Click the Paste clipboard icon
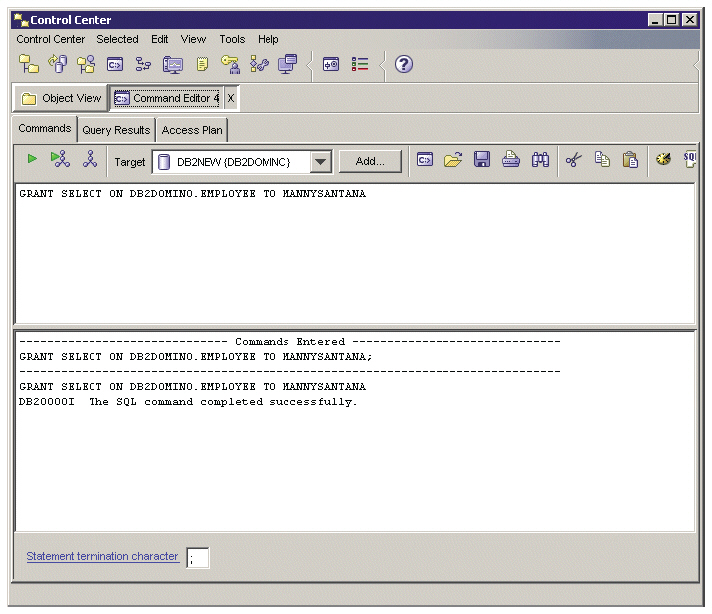Viewport: 712px width, 614px height. point(630,160)
